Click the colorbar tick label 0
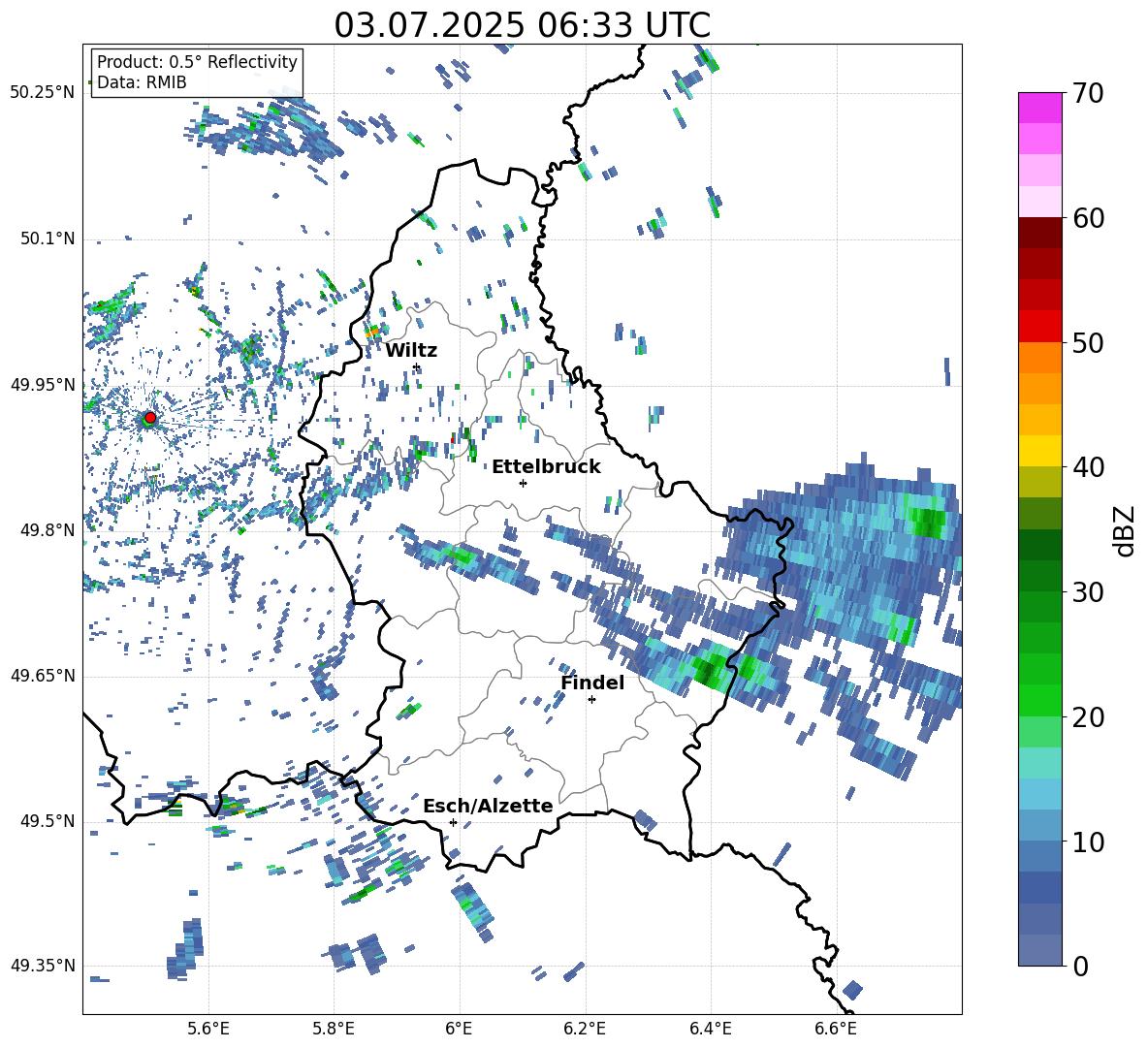Image resolution: width=1148 pixels, height=1048 pixels. point(1080,966)
